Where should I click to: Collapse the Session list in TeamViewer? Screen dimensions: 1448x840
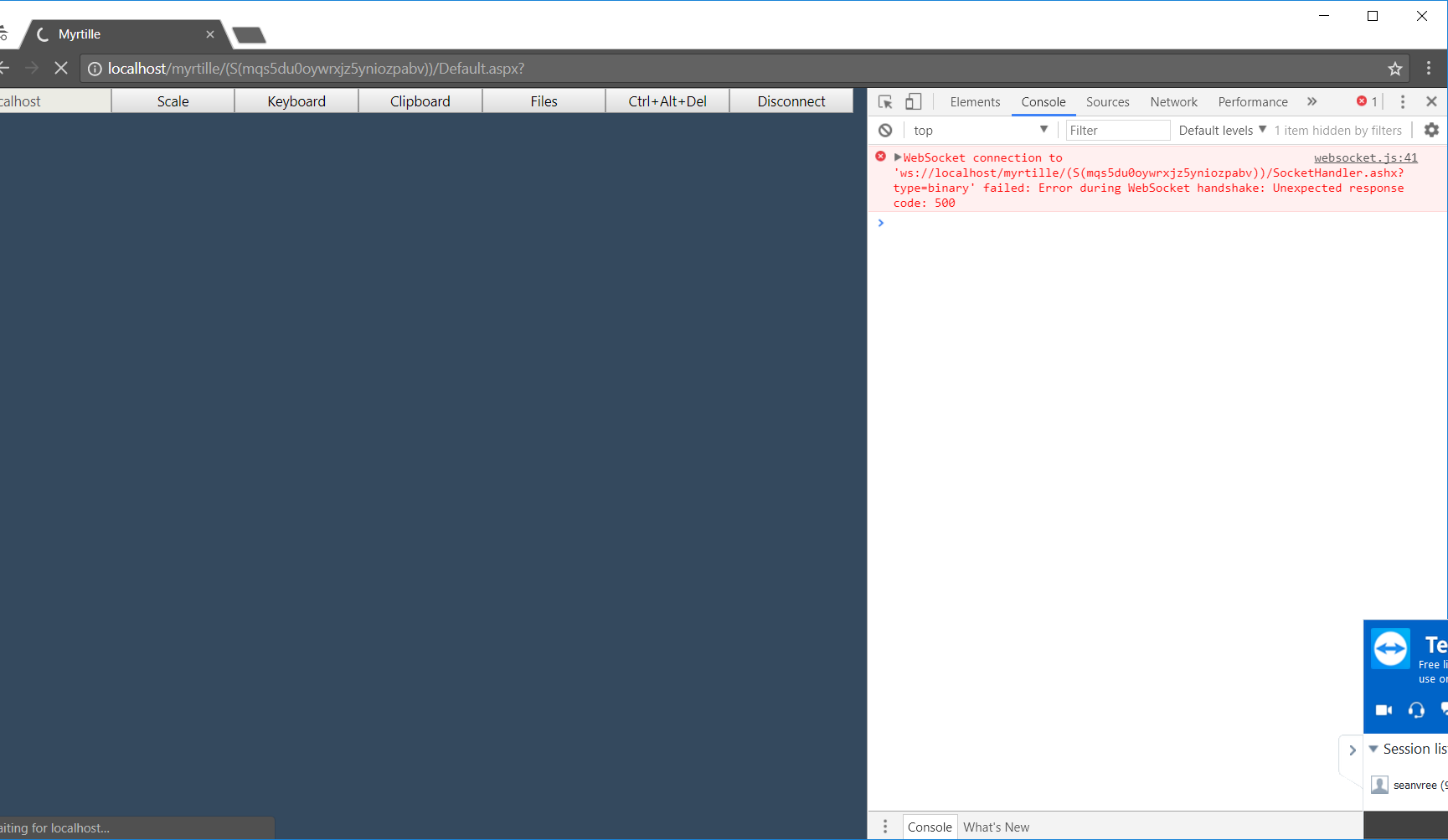(x=1373, y=748)
